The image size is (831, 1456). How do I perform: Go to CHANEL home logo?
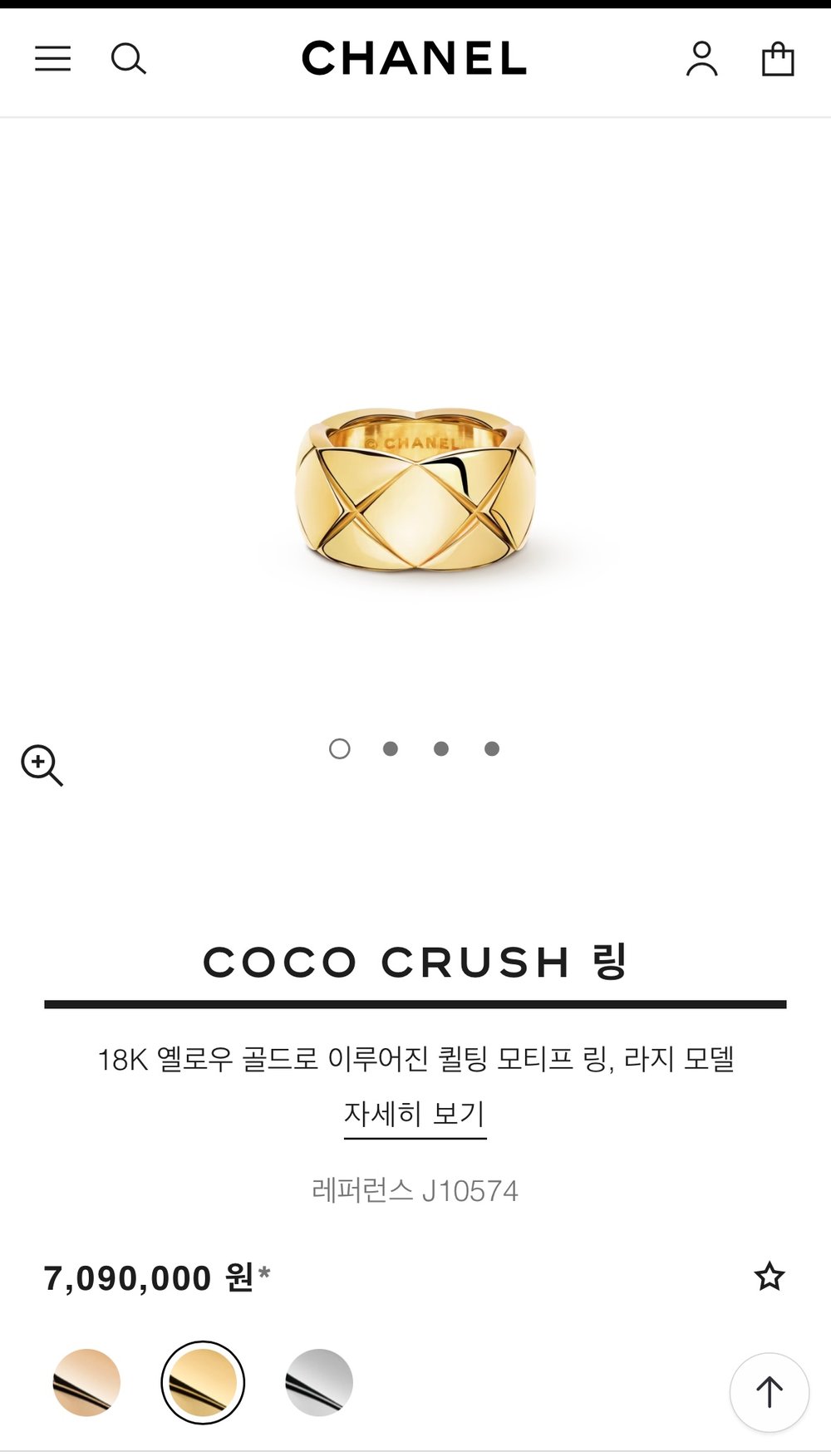click(x=414, y=59)
